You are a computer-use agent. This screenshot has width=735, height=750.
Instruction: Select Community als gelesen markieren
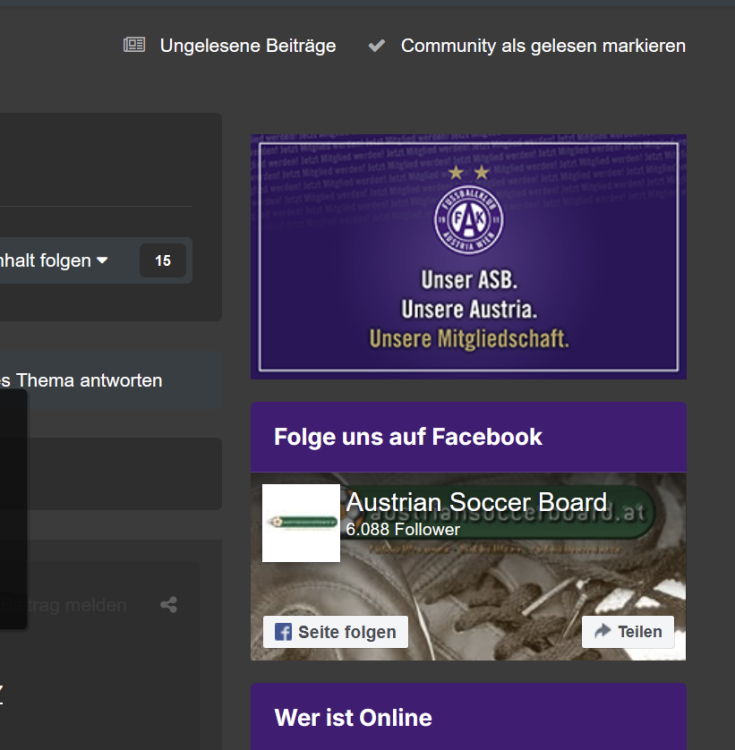pyautogui.click(x=543, y=45)
